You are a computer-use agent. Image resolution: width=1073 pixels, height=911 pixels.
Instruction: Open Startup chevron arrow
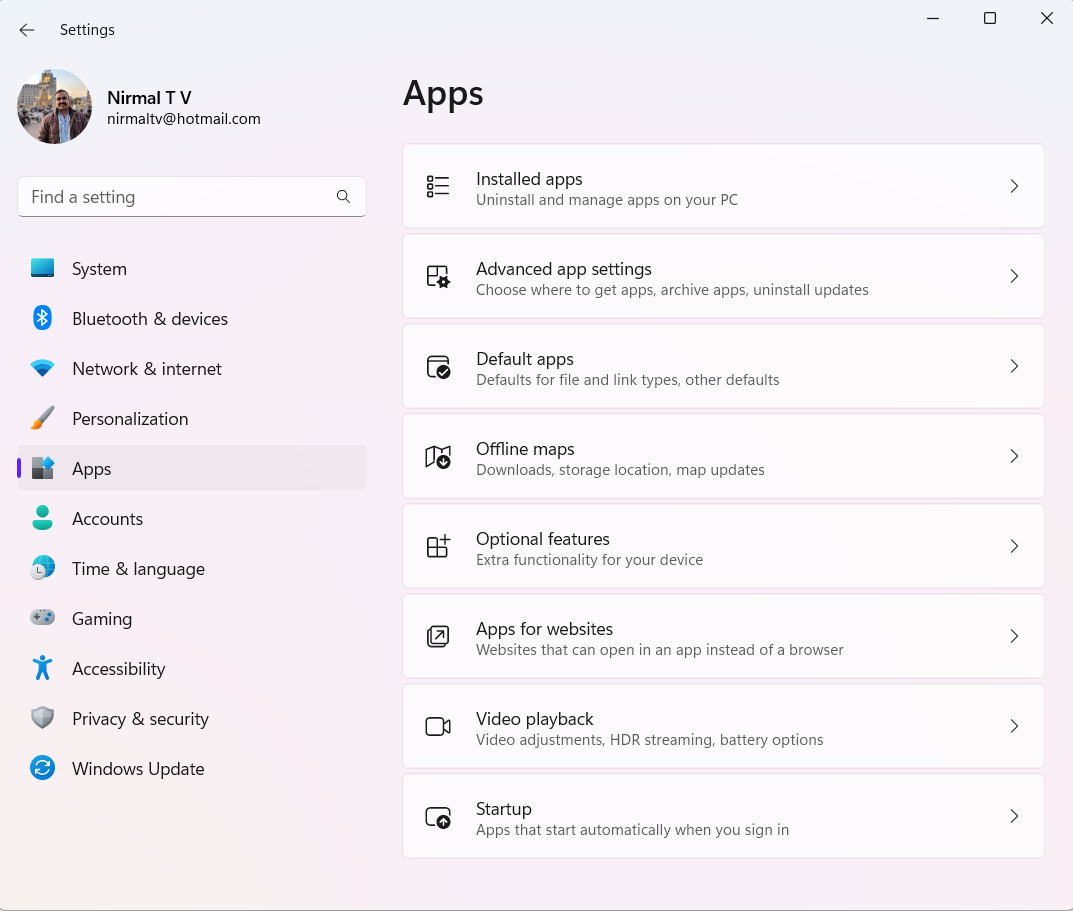[x=1014, y=817]
